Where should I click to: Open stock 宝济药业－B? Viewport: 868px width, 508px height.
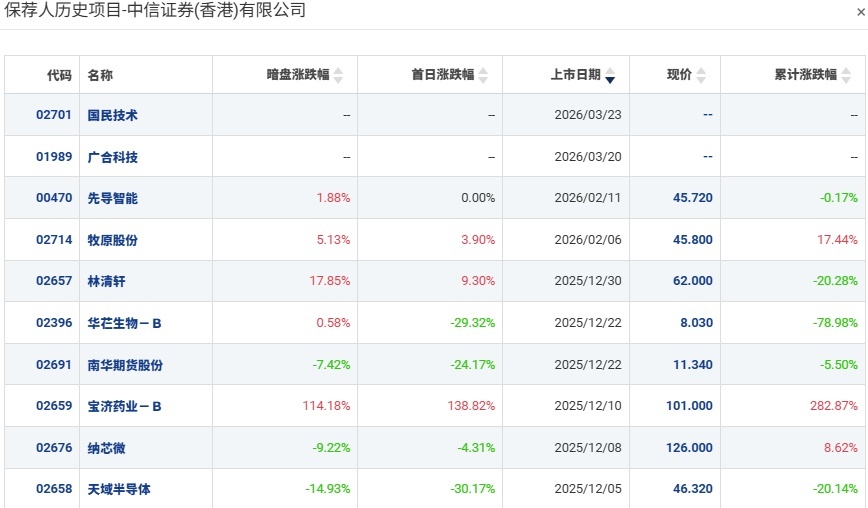point(125,406)
